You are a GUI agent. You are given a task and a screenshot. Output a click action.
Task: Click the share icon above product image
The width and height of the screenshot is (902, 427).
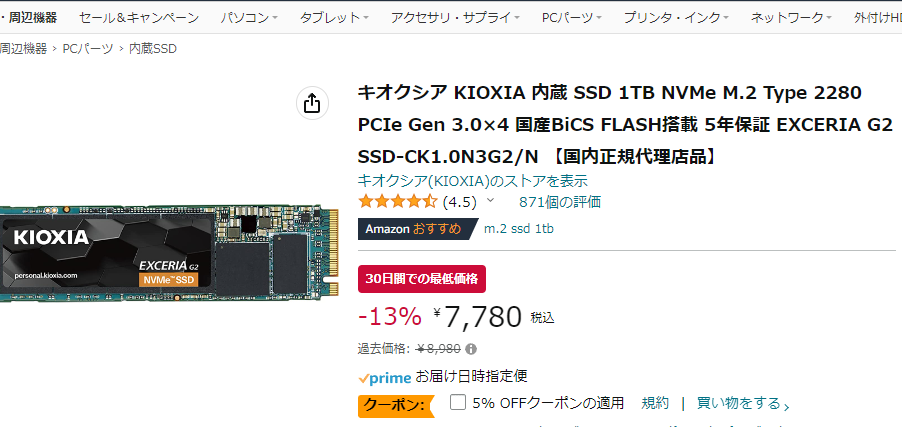pyautogui.click(x=311, y=103)
